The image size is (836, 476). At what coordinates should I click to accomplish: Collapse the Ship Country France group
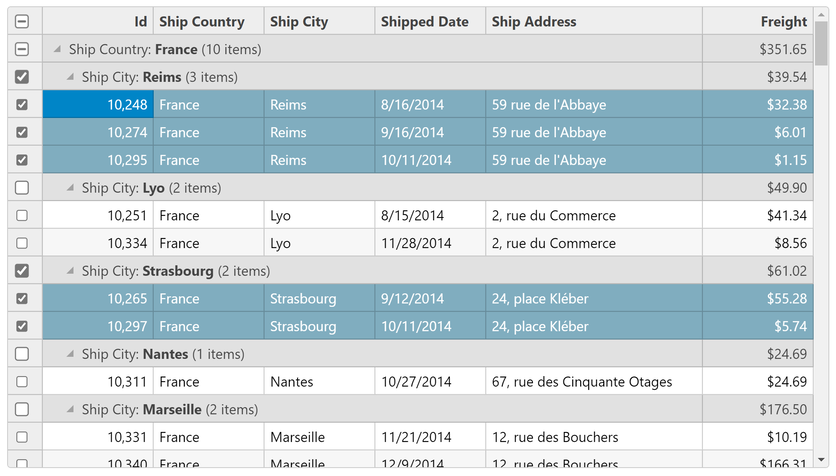click(x=57, y=49)
